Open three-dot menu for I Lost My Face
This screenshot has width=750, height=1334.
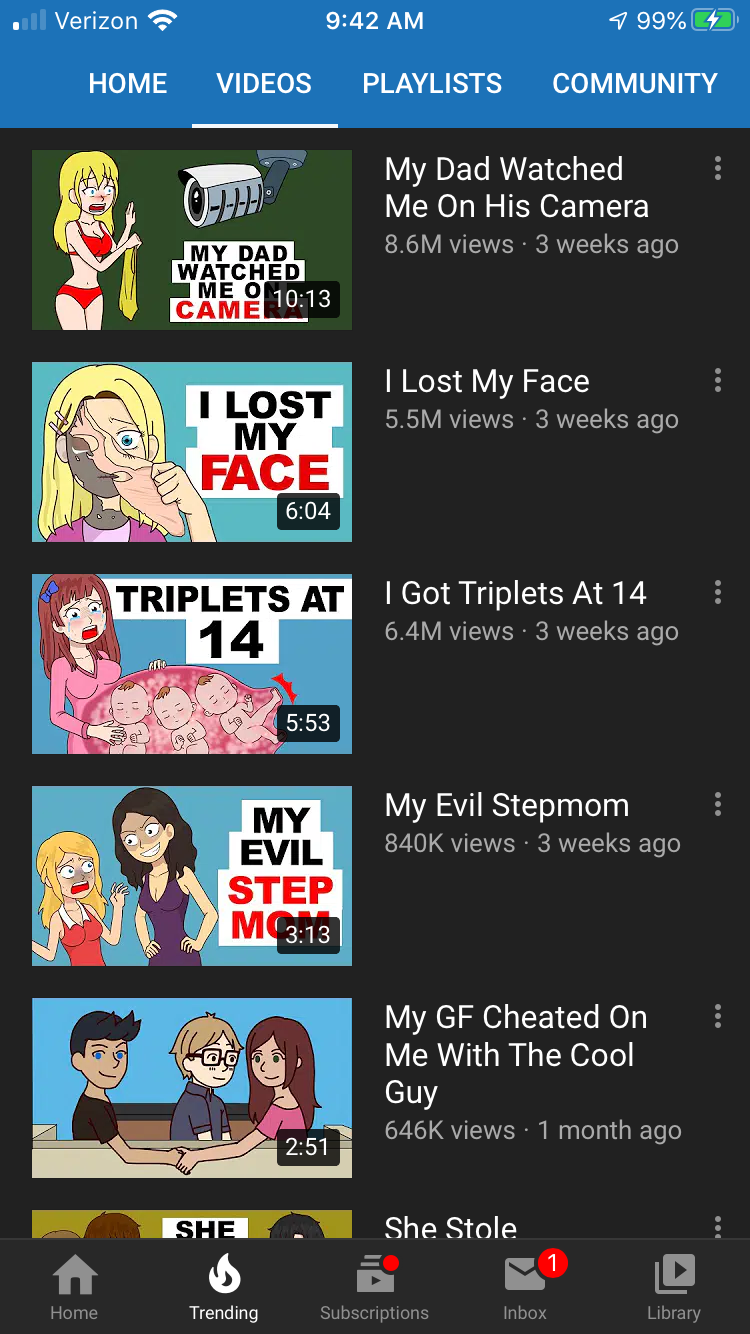click(718, 380)
